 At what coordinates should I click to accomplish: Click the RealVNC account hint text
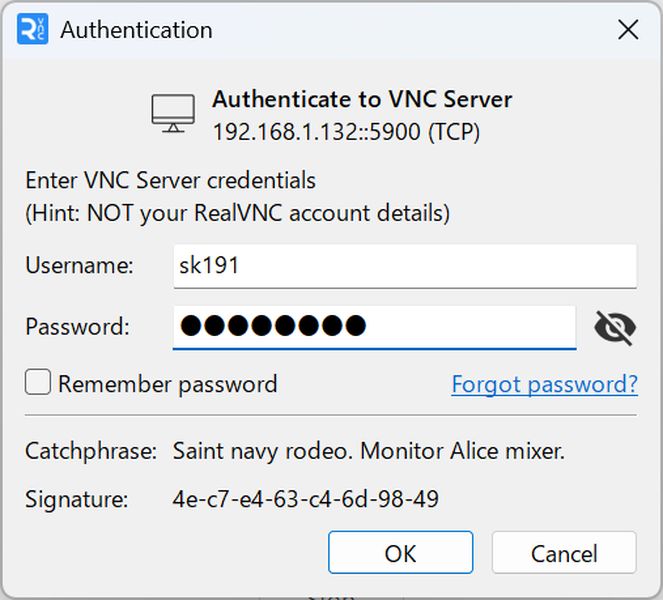click(238, 213)
